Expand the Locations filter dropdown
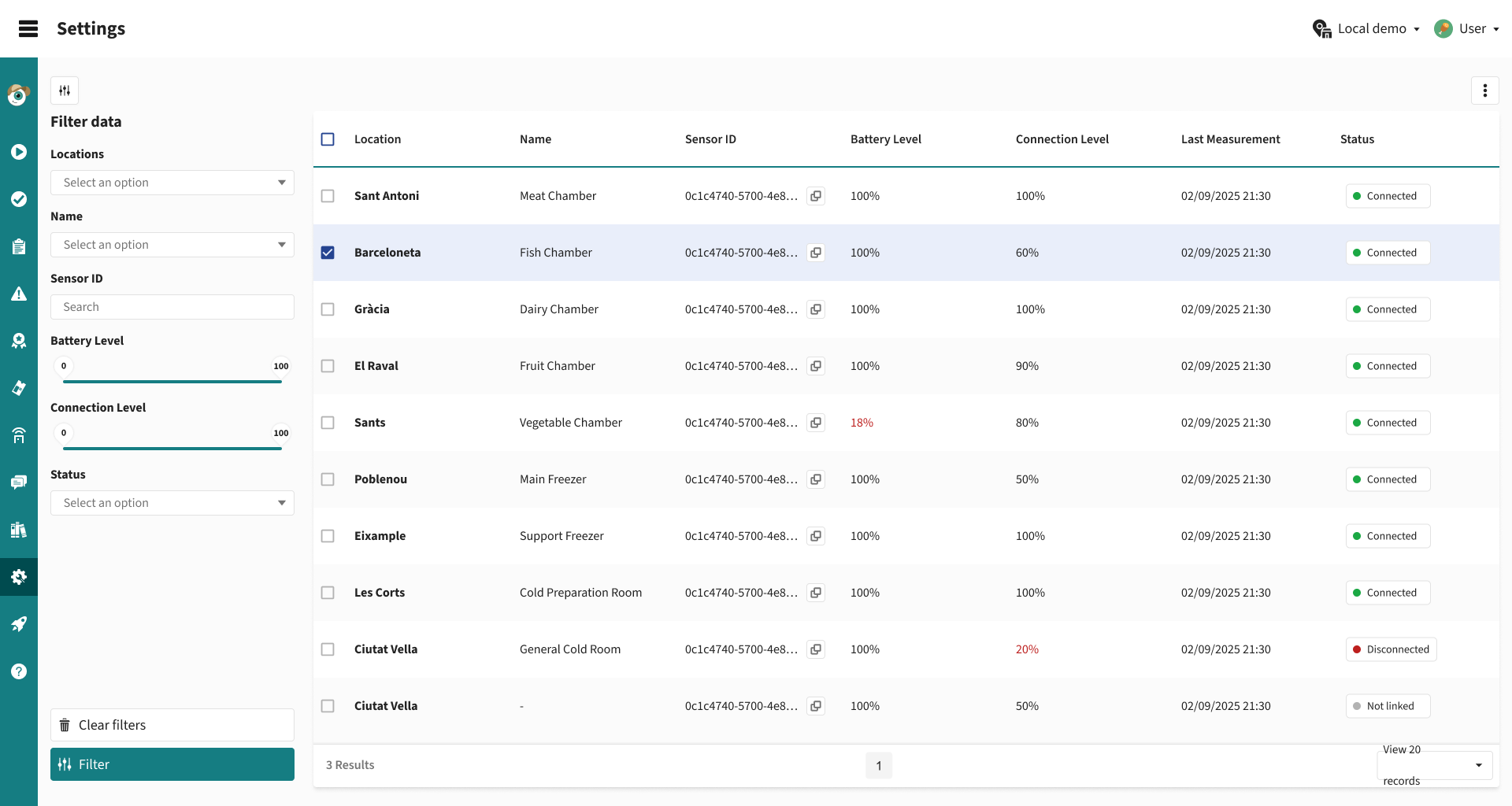The width and height of the screenshot is (1512, 806). pyautogui.click(x=172, y=183)
